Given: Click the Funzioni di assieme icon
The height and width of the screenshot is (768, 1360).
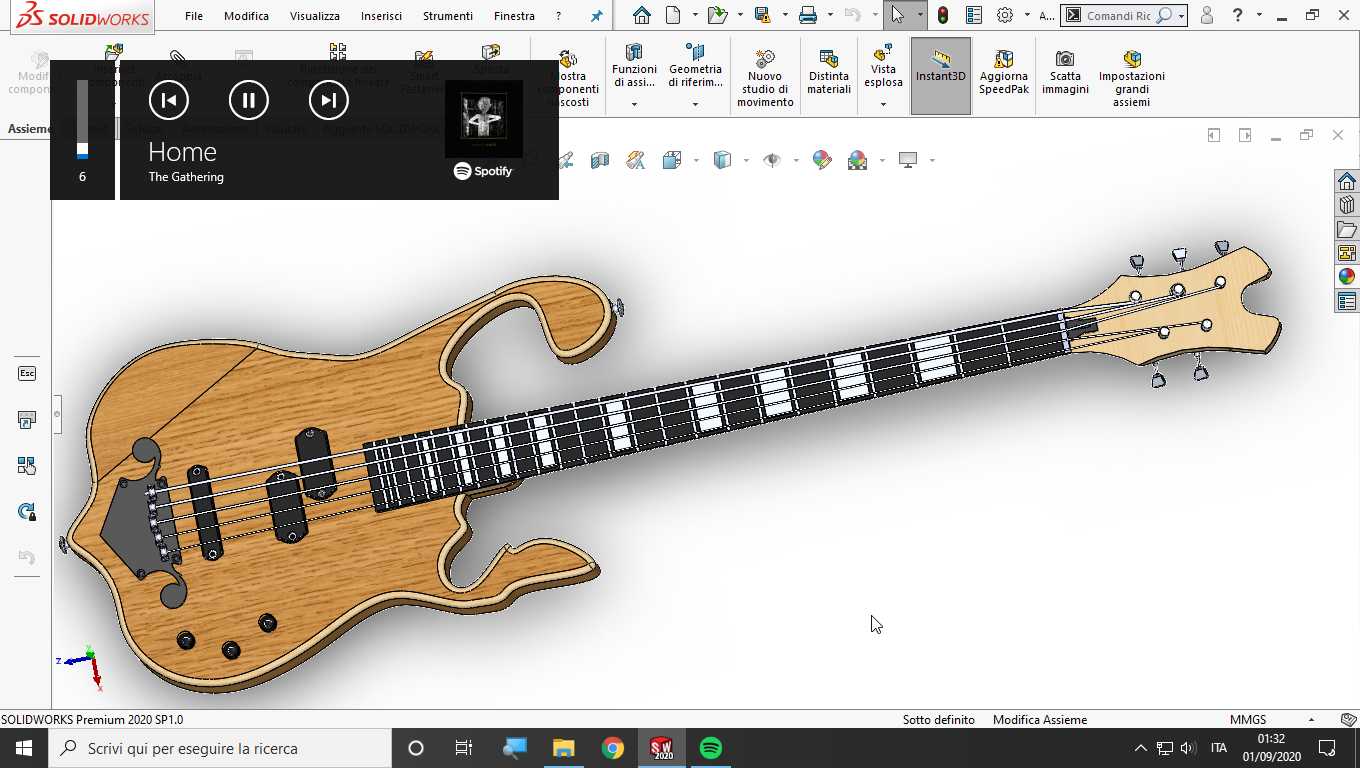Looking at the screenshot, I should 634,52.
